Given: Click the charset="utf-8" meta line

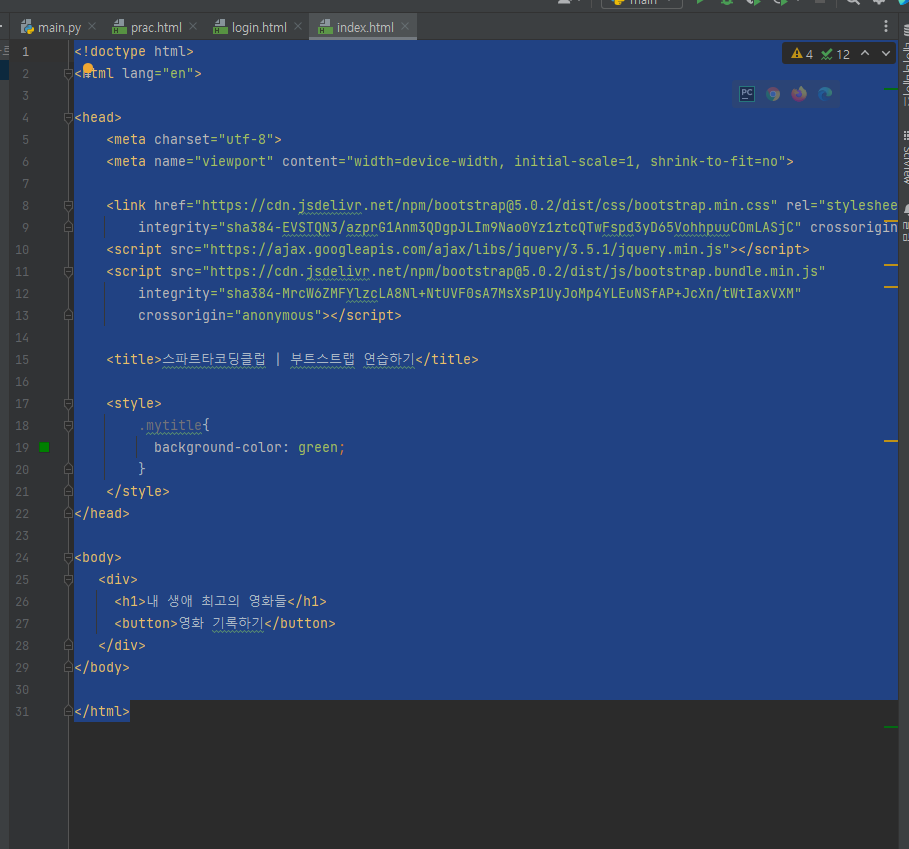Looking at the screenshot, I should click(194, 140).
